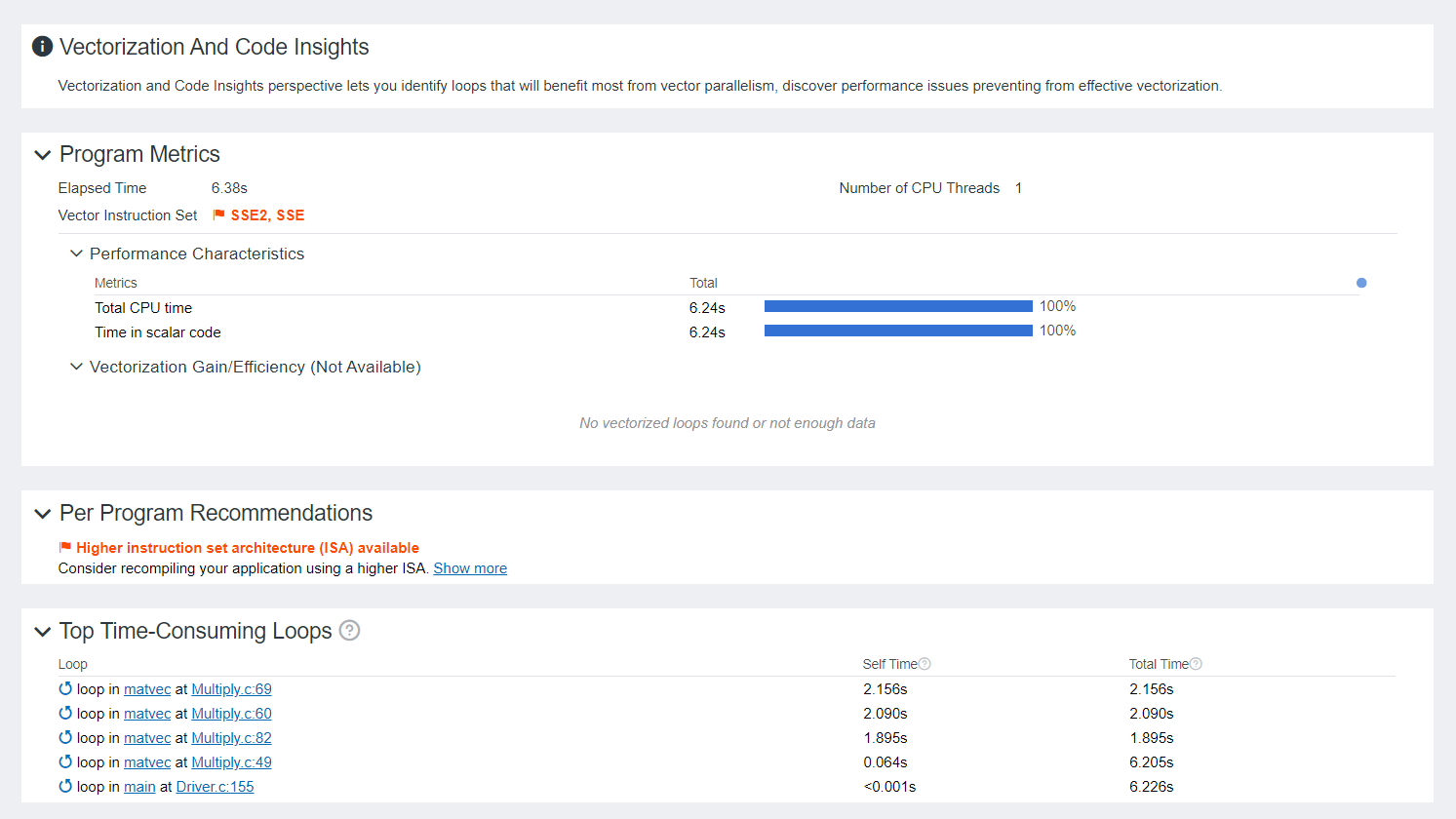The height and width of the screenshot is (819, 1456).
Task: Collapse Performance Characteristics subsection
Action: point(76,253)
